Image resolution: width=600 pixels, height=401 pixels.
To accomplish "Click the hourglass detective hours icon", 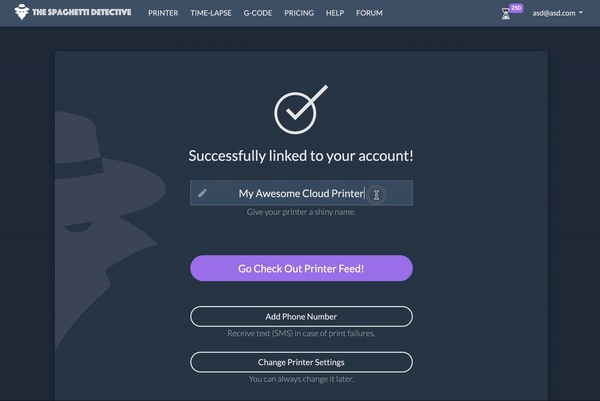I will tap(506, 14).
